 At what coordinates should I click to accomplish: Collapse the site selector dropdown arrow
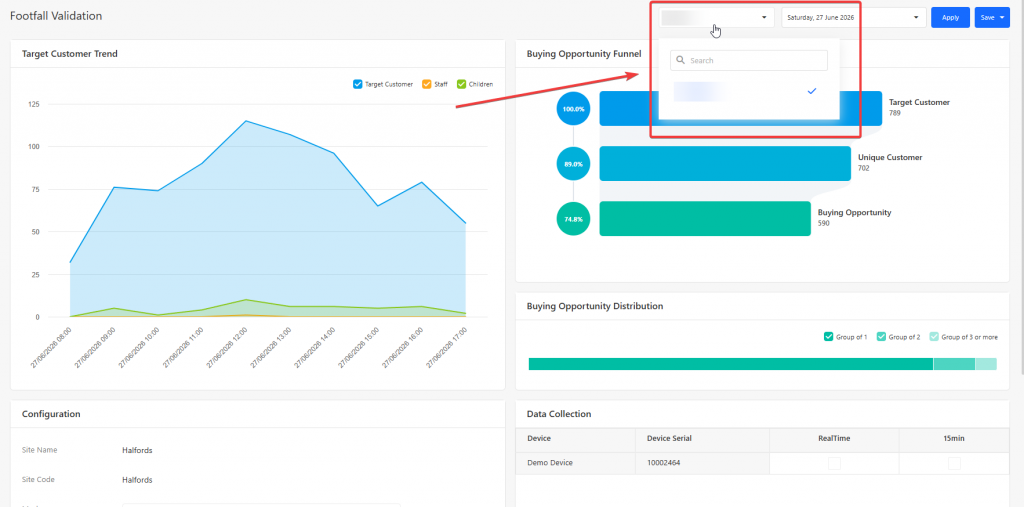pyautogui.click(x=764, y=18)
